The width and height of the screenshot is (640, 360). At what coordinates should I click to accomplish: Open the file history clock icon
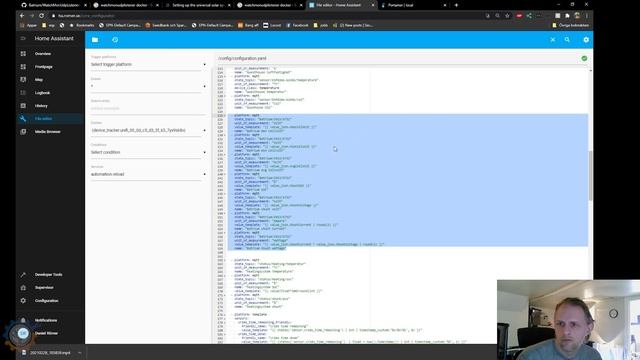[115, 40]
